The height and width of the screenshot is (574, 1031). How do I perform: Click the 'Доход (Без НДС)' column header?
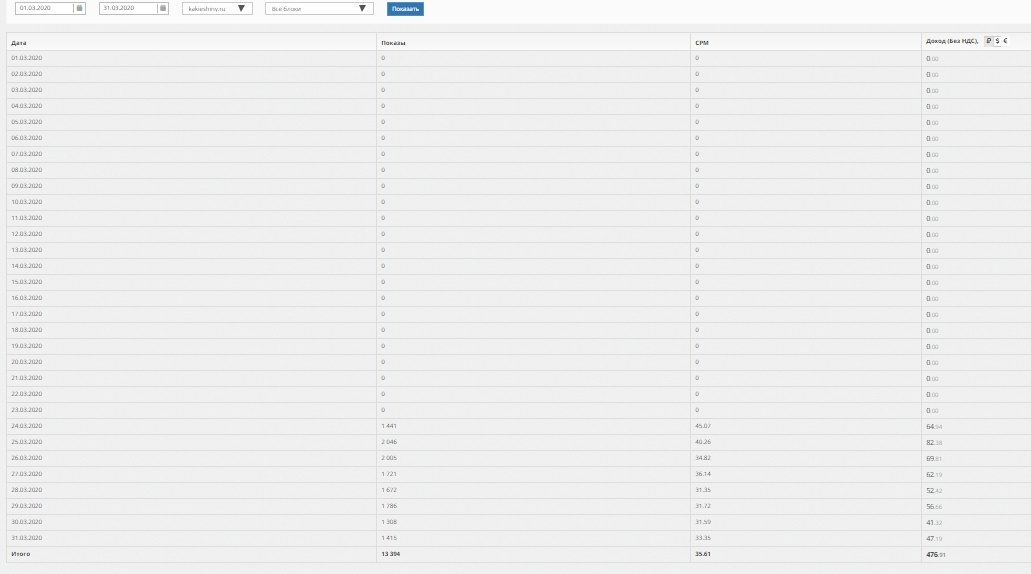coord(951,41)
